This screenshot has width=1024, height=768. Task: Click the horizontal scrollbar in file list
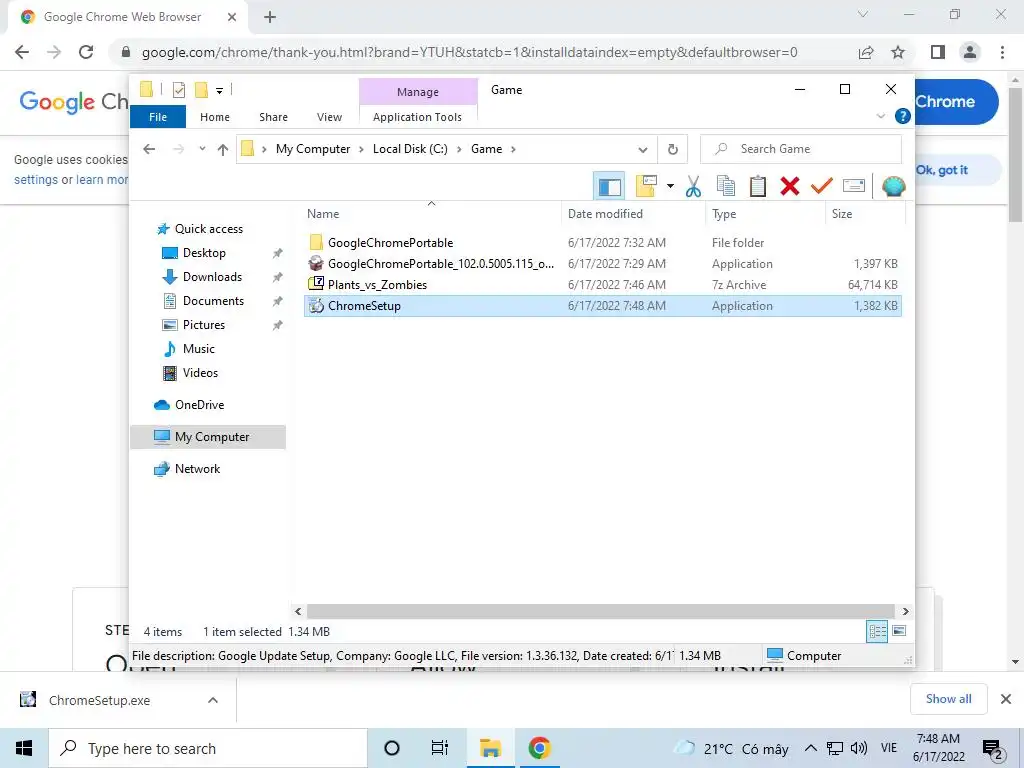click(x=600, y=611)
